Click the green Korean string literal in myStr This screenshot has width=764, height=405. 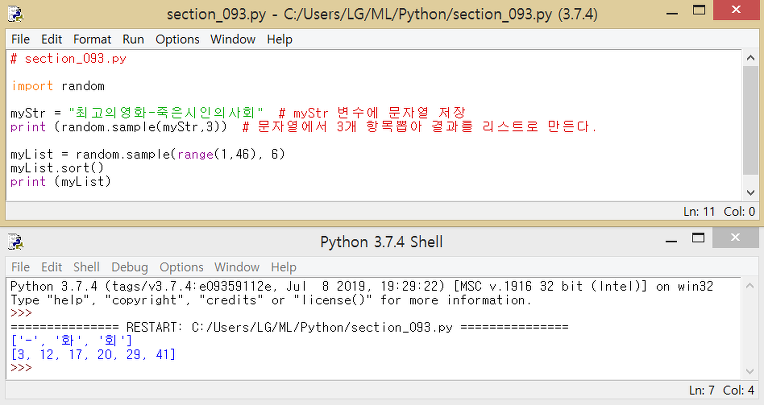[x=166, y=113]
